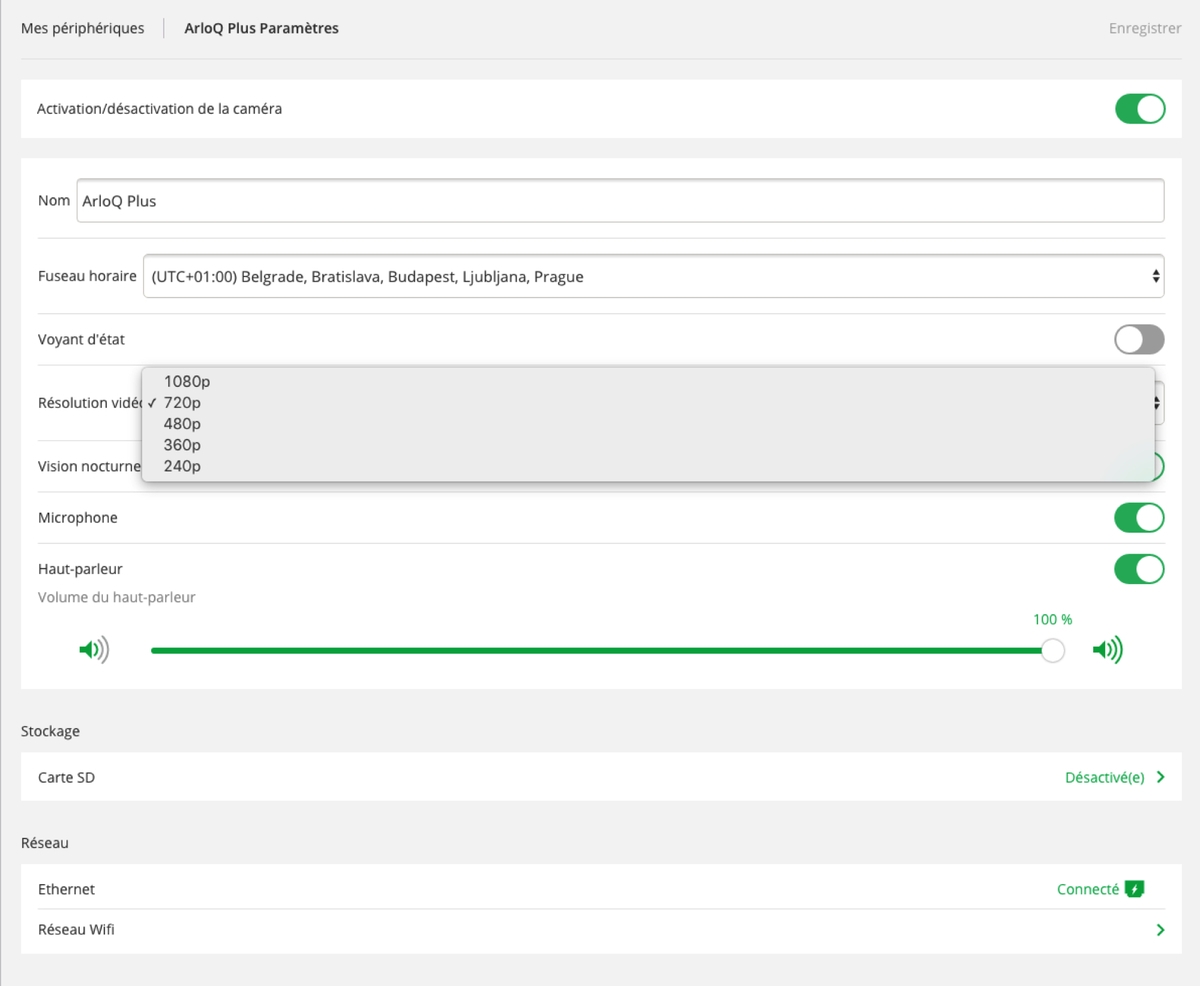Click the ArloQ Plus Paramètres breadcrumb title

(x=262, y=28)
